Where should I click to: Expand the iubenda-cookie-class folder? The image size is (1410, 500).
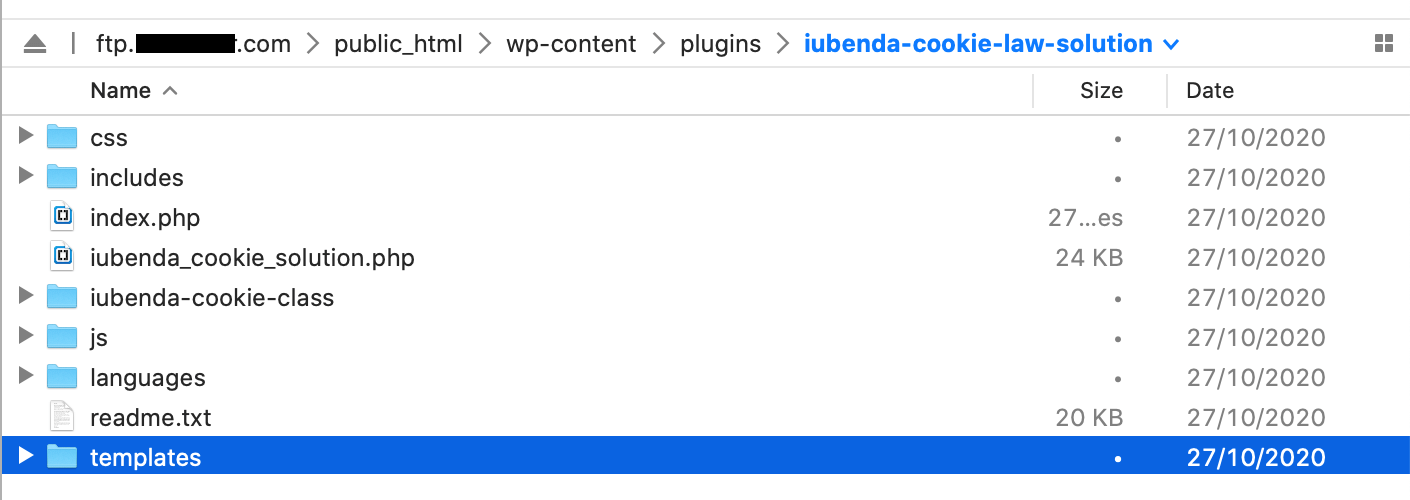pos(26,297)
